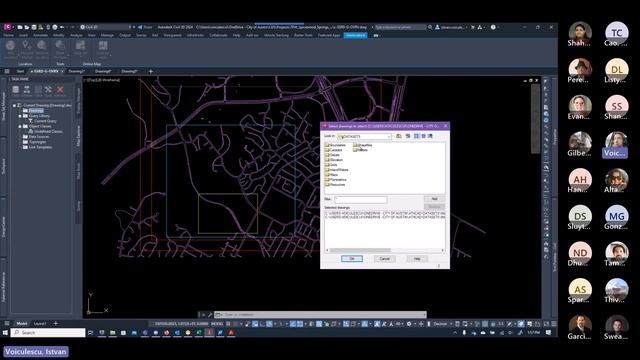
Task: Click the Add button in the dialog
Action: [434, 199]
